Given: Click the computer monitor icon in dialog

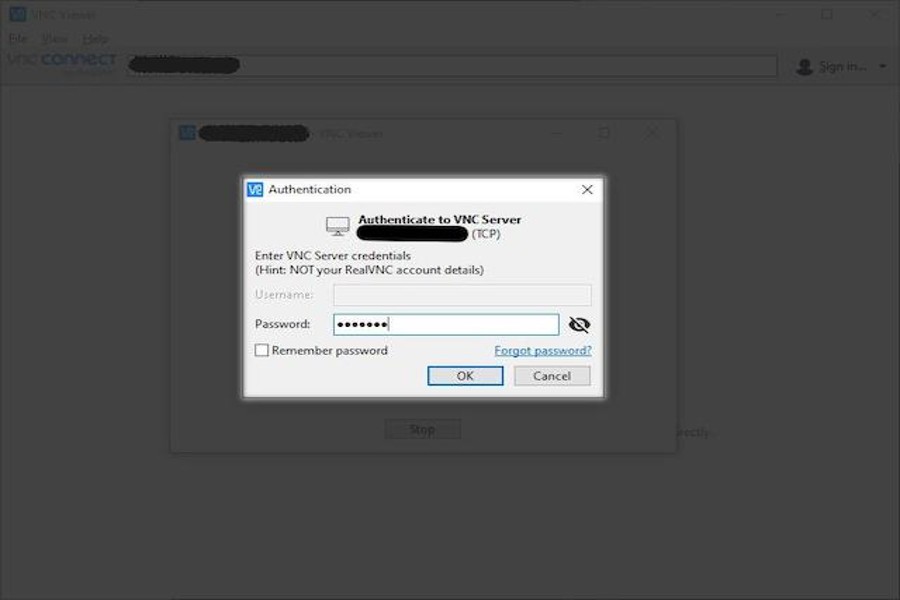Looking at the screenshot, I should pos(338,226).
